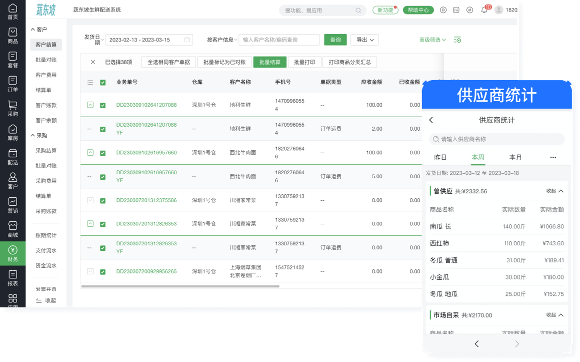580x362 pixels.
Task: Collapse the 客户 section in the side menu
Action: pyautogui.click(x=39, y=29)
